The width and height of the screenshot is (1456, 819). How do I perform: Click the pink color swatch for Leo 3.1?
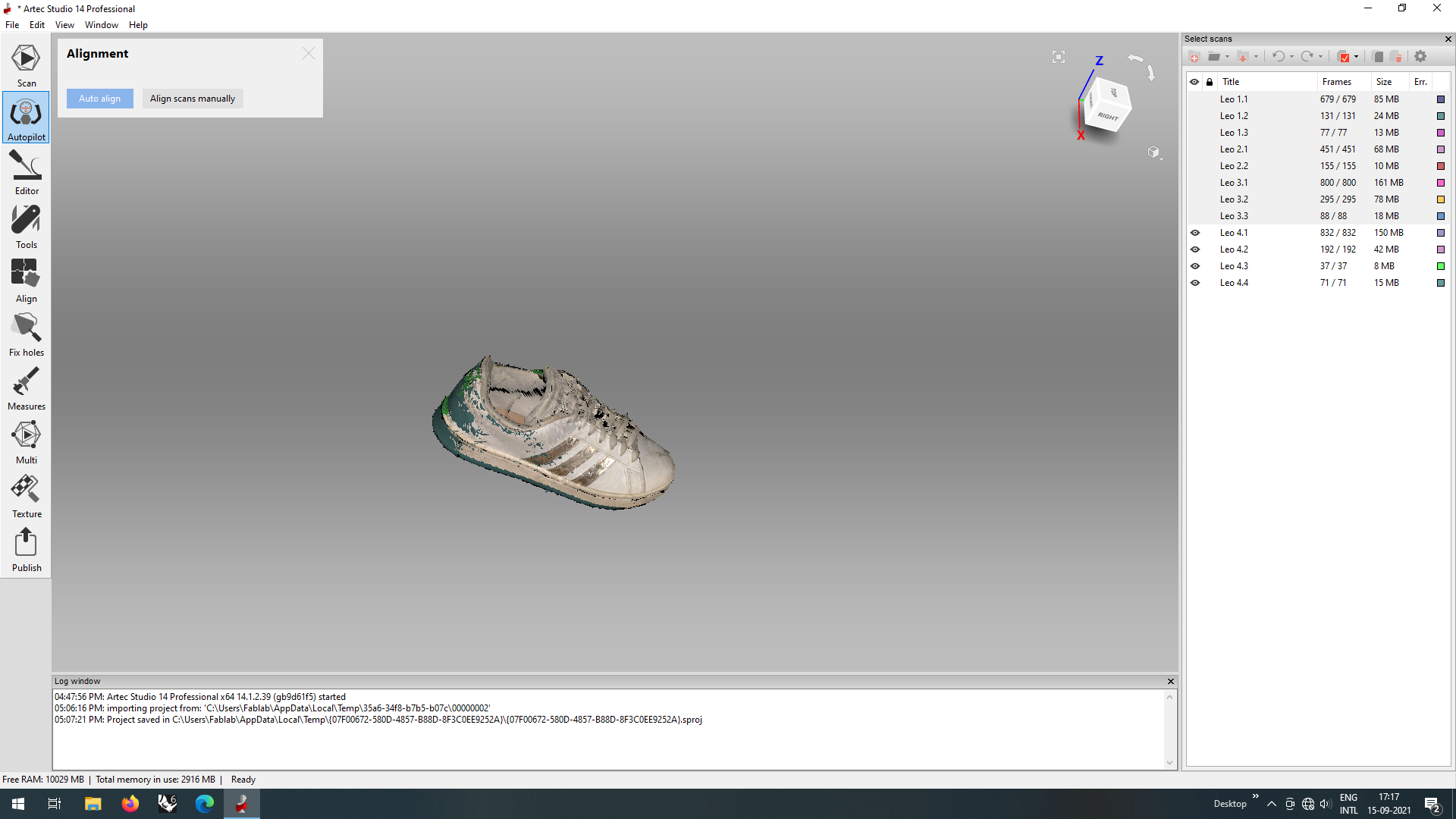[x=1441, y=183]
